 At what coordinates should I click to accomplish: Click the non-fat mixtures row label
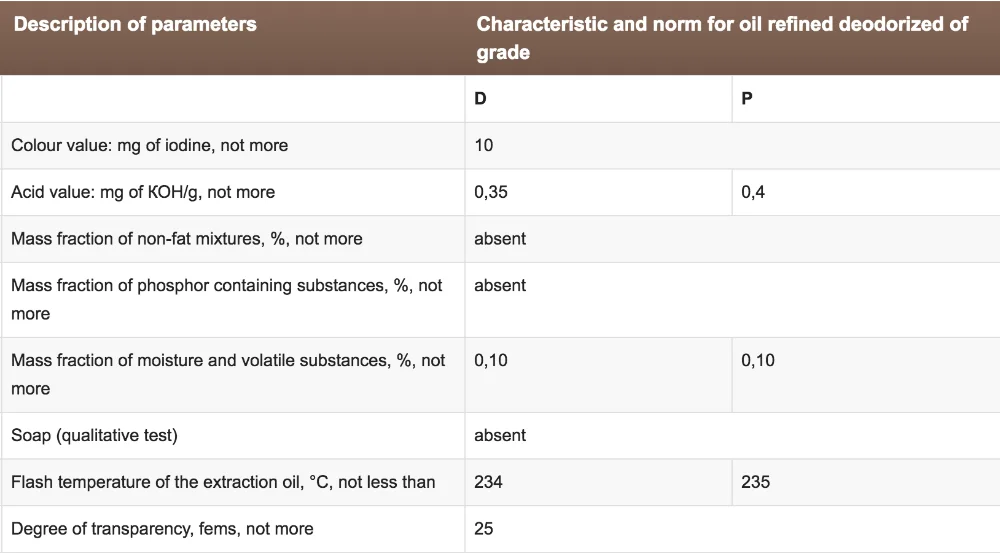click(187, 239)
